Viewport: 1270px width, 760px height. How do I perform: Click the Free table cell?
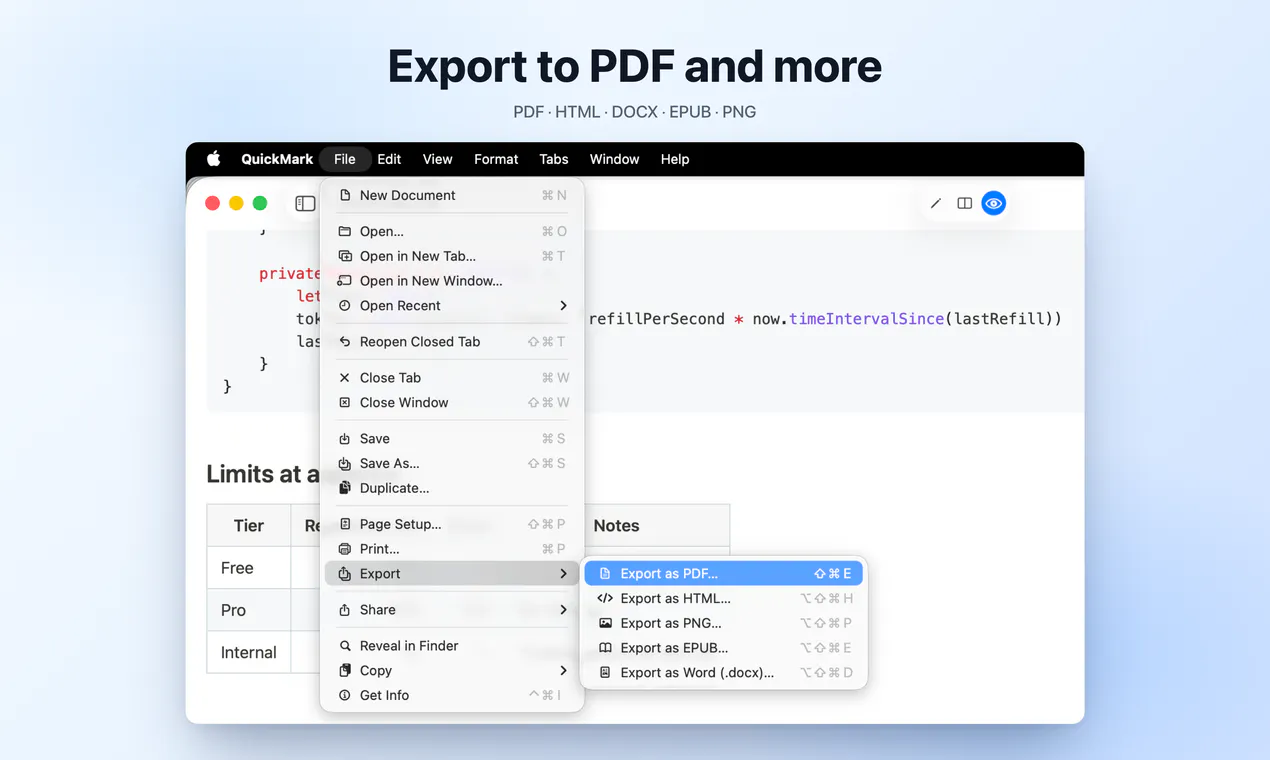pyautogui.click(x=249, y=568)
